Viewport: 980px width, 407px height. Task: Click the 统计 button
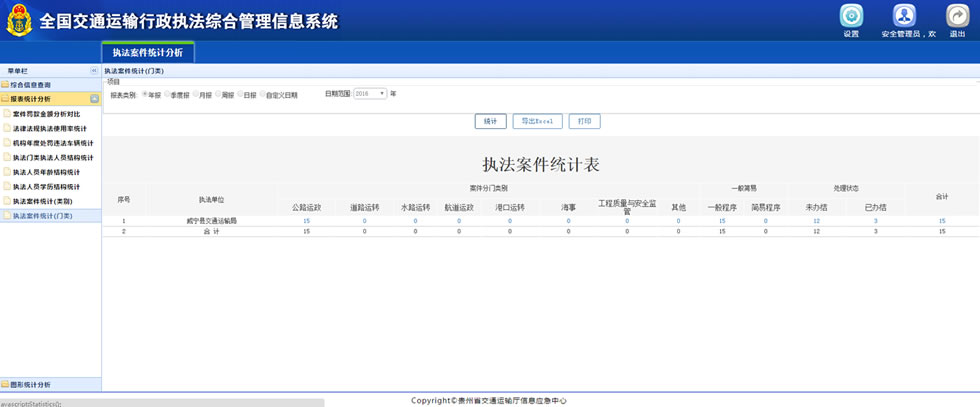click(x=491, y=121)
